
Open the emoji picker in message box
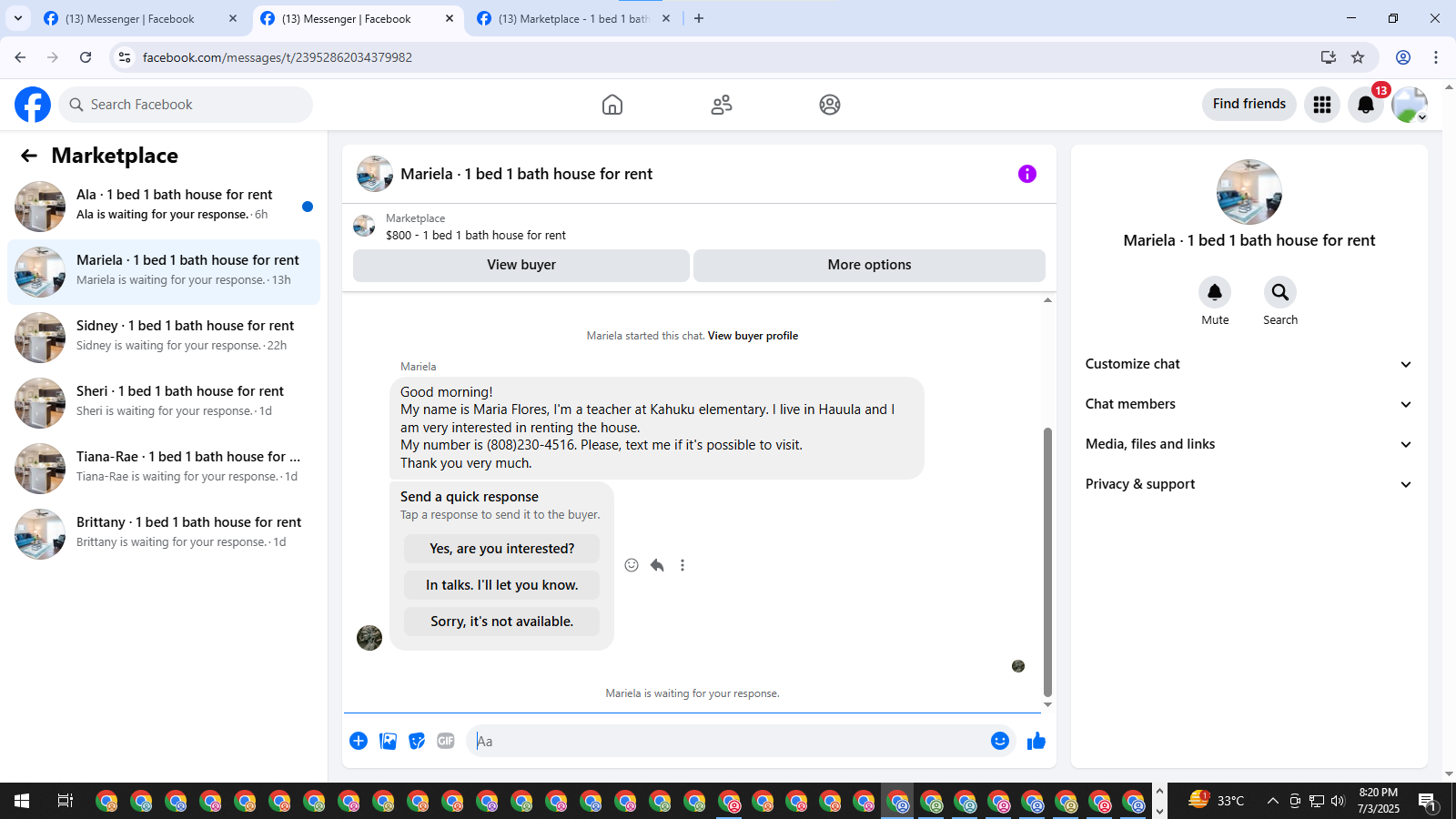point(1000,741)
